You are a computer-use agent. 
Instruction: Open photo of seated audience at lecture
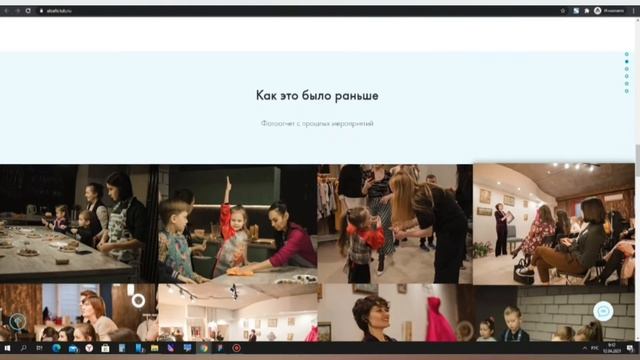click(554, 224)
